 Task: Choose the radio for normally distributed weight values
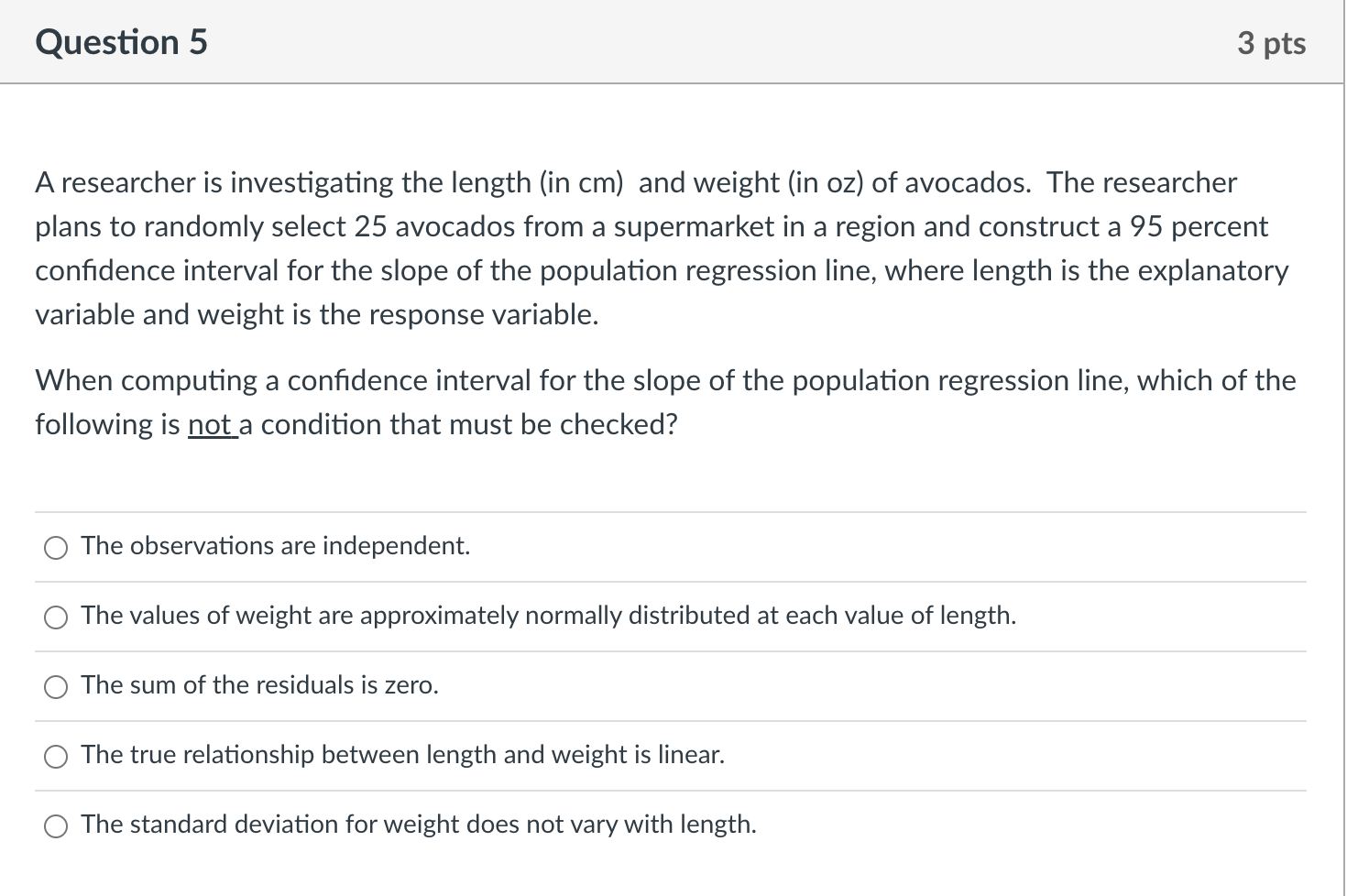(56, 617)
